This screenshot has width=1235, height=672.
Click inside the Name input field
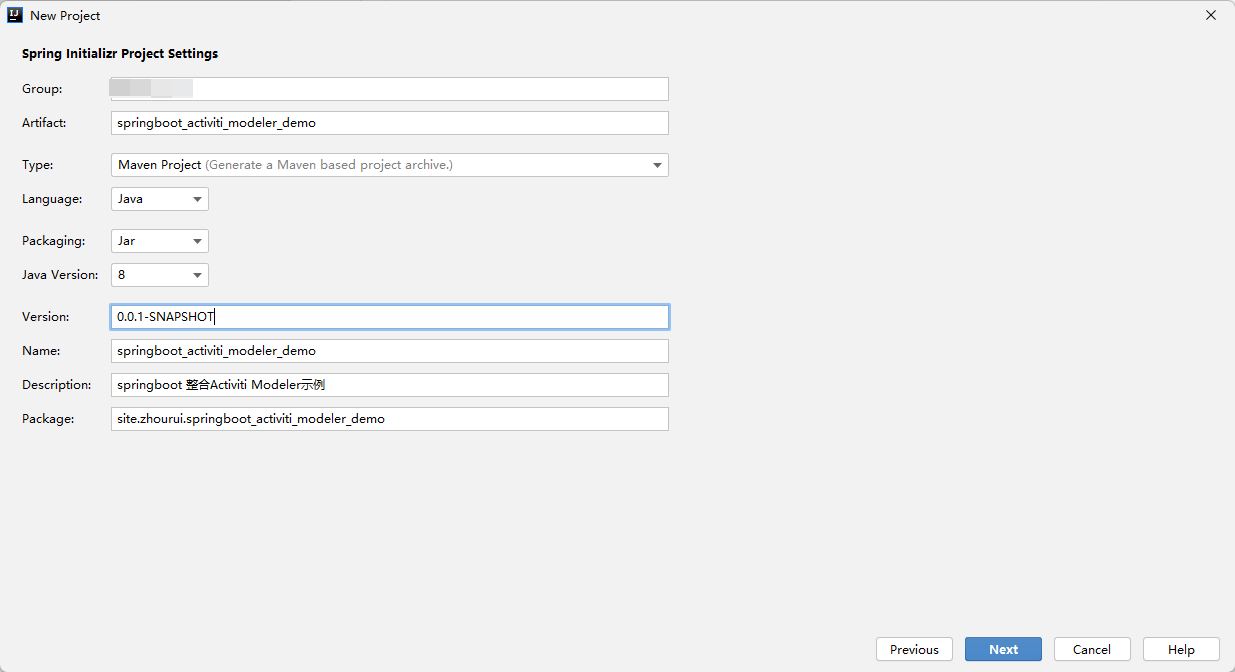click(x=389, y=350)
